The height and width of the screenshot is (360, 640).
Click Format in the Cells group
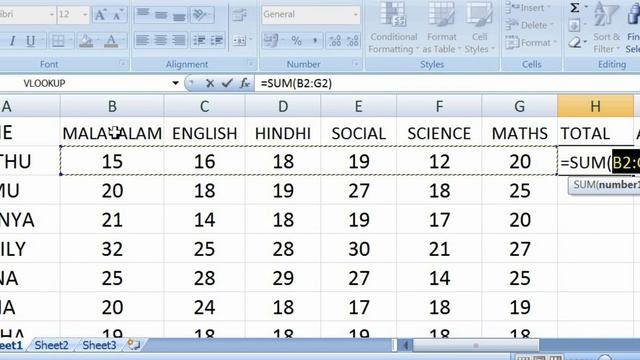tap(531, 42)
